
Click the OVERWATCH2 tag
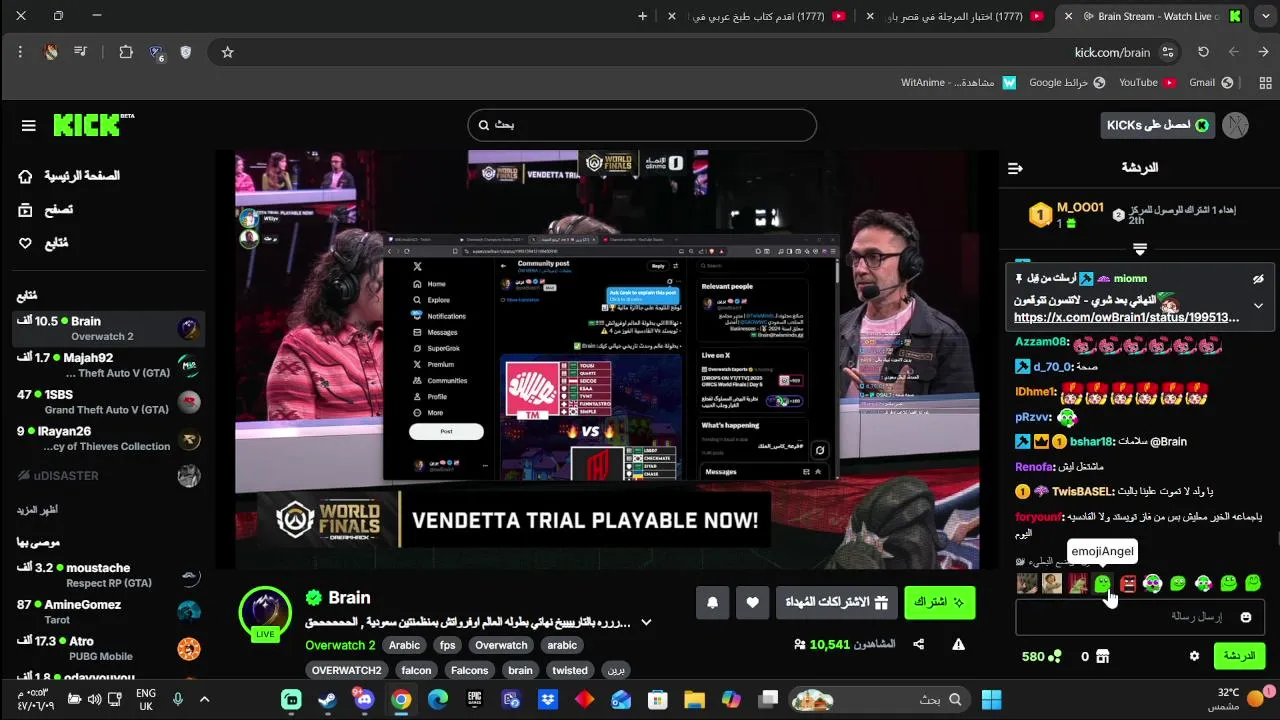[x=346, y=671]
